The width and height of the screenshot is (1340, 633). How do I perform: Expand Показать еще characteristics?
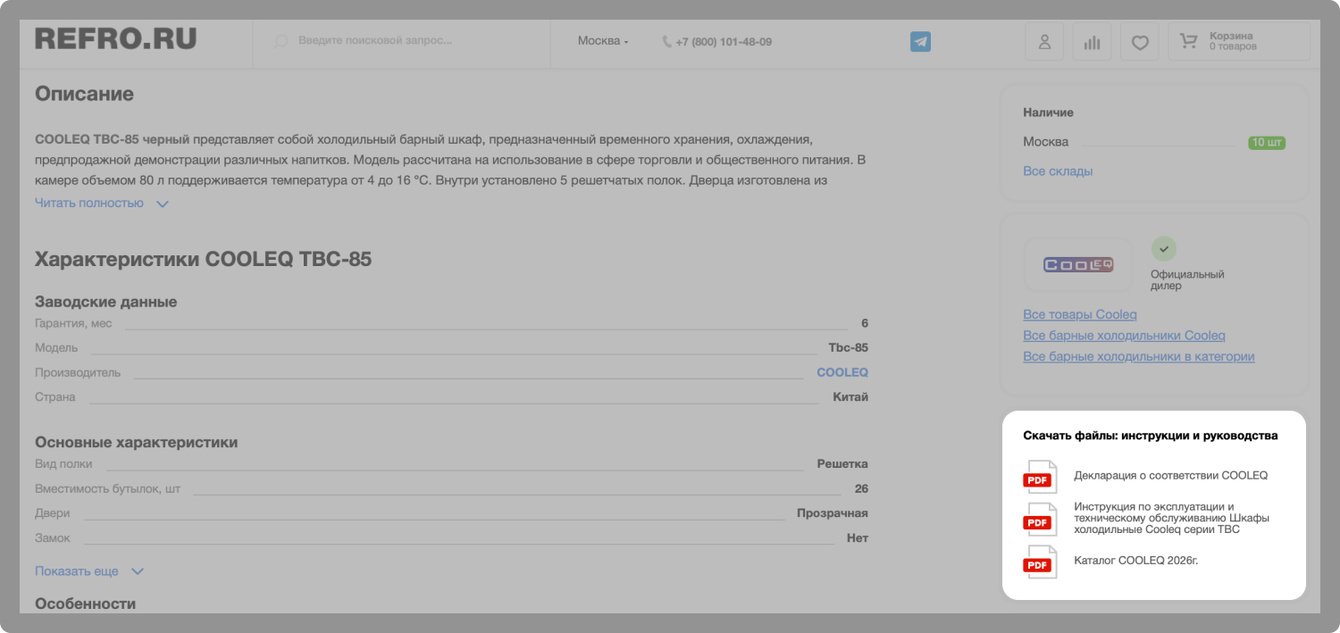pos(90,571)
